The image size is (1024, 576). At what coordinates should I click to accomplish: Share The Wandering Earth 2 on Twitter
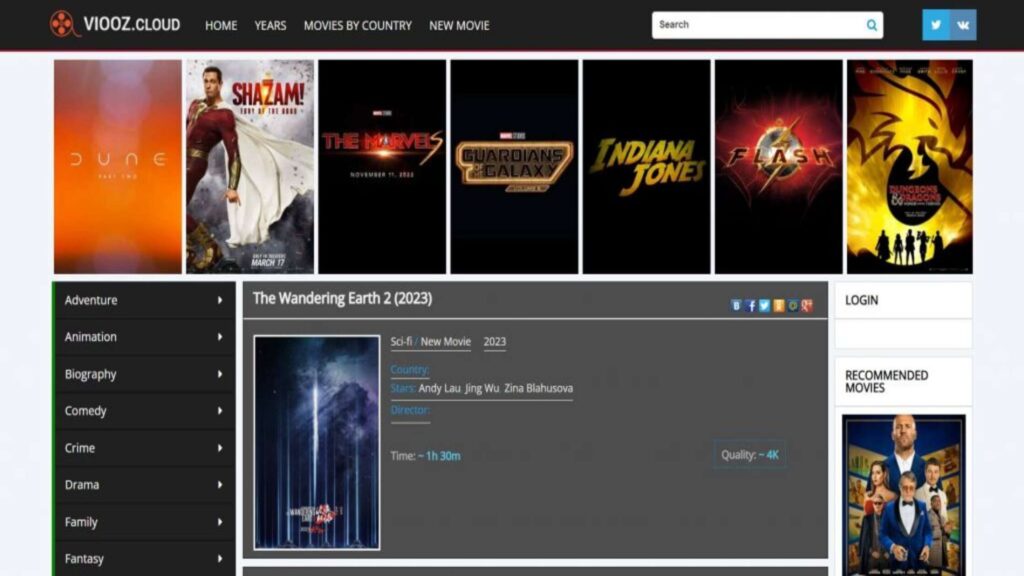coord(764,305)
